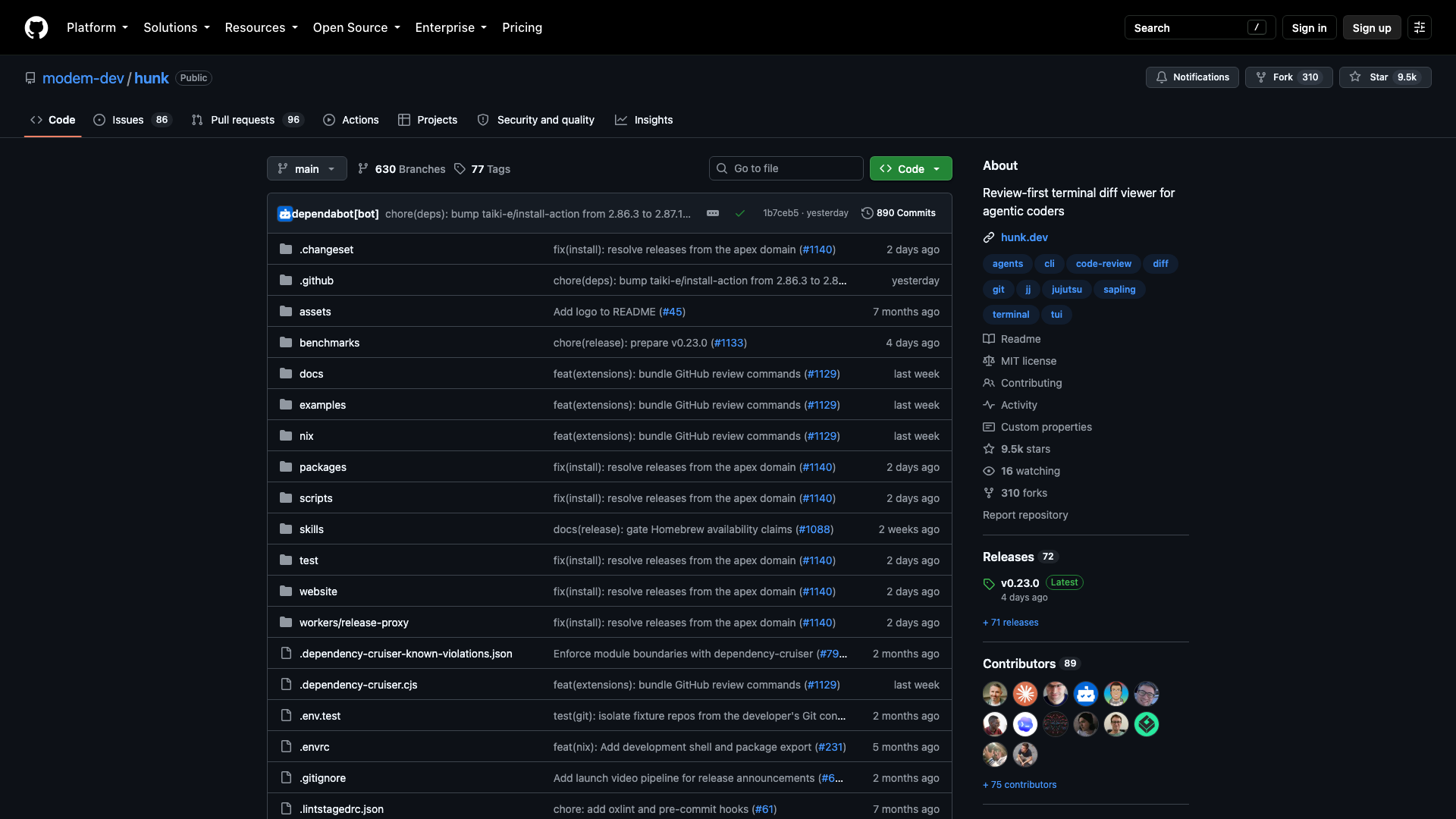Star the hunk repository
1456x819 pixels.
[x=1385, y=77]
